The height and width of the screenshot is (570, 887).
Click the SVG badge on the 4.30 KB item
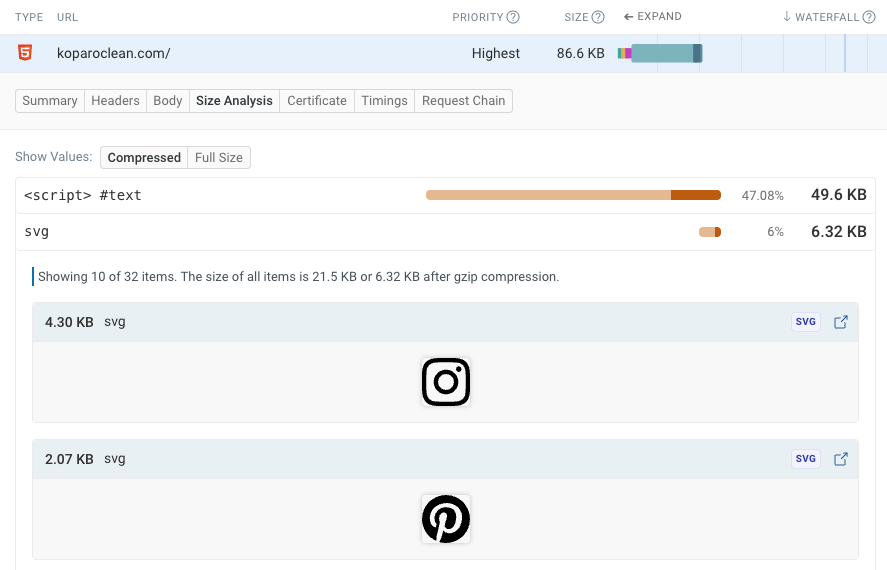(x=806, y=322)
